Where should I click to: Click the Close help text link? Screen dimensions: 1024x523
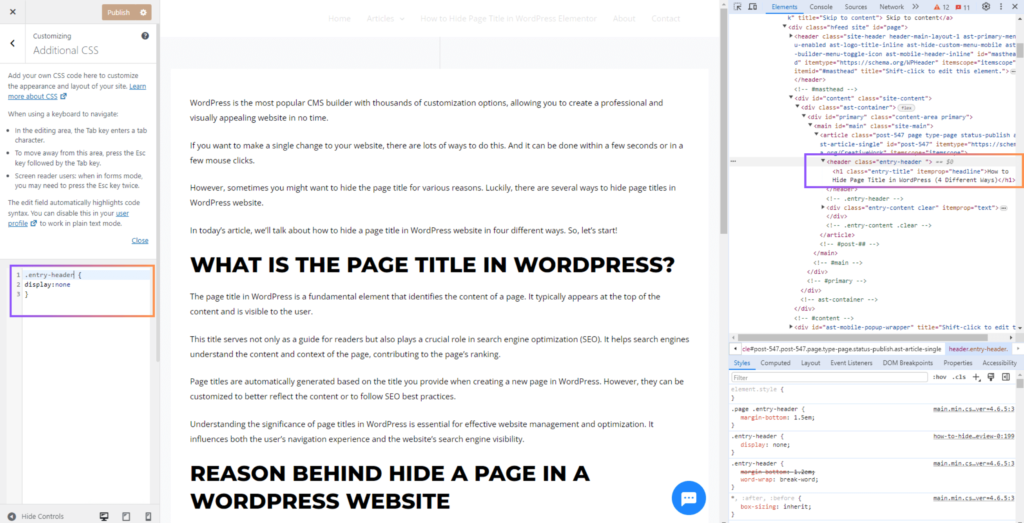pyautogui.click(x=140, y=240)
